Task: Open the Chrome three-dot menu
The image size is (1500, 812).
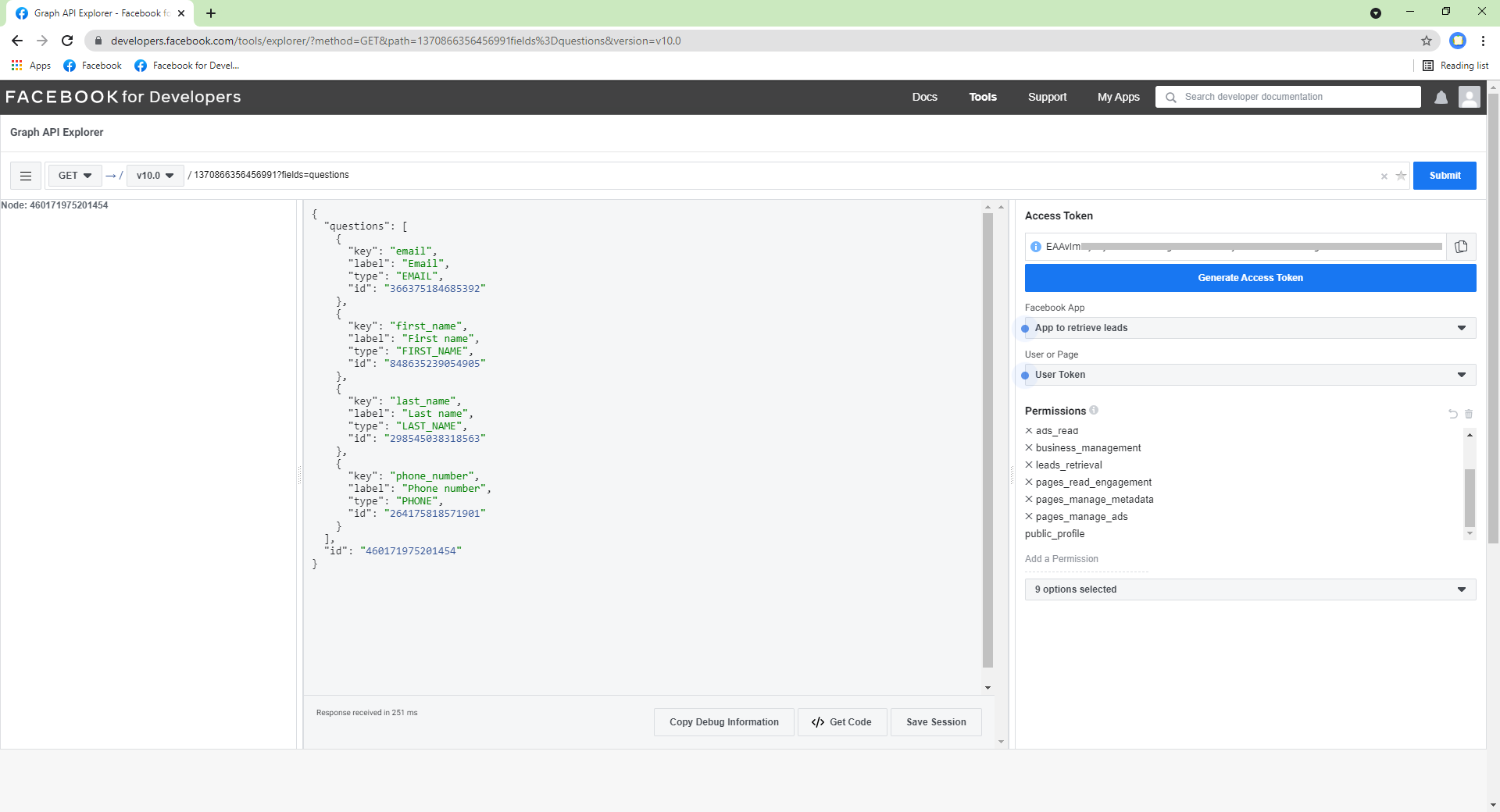Action: pyautogui.click(x=1483, y=41)
